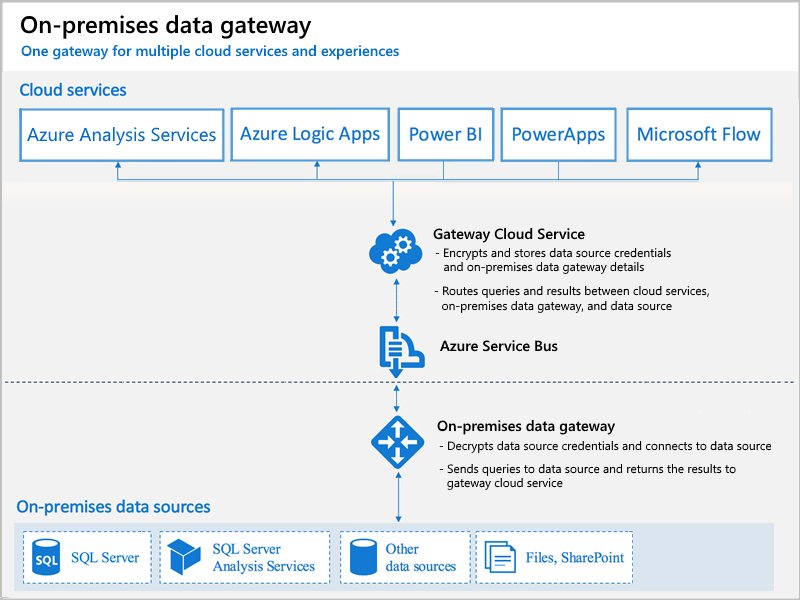This screenshot has width=800, height=600.
Task: Toggle the Microsoft Flow service box
Action: pyautogui.click(x=699, y=134)
